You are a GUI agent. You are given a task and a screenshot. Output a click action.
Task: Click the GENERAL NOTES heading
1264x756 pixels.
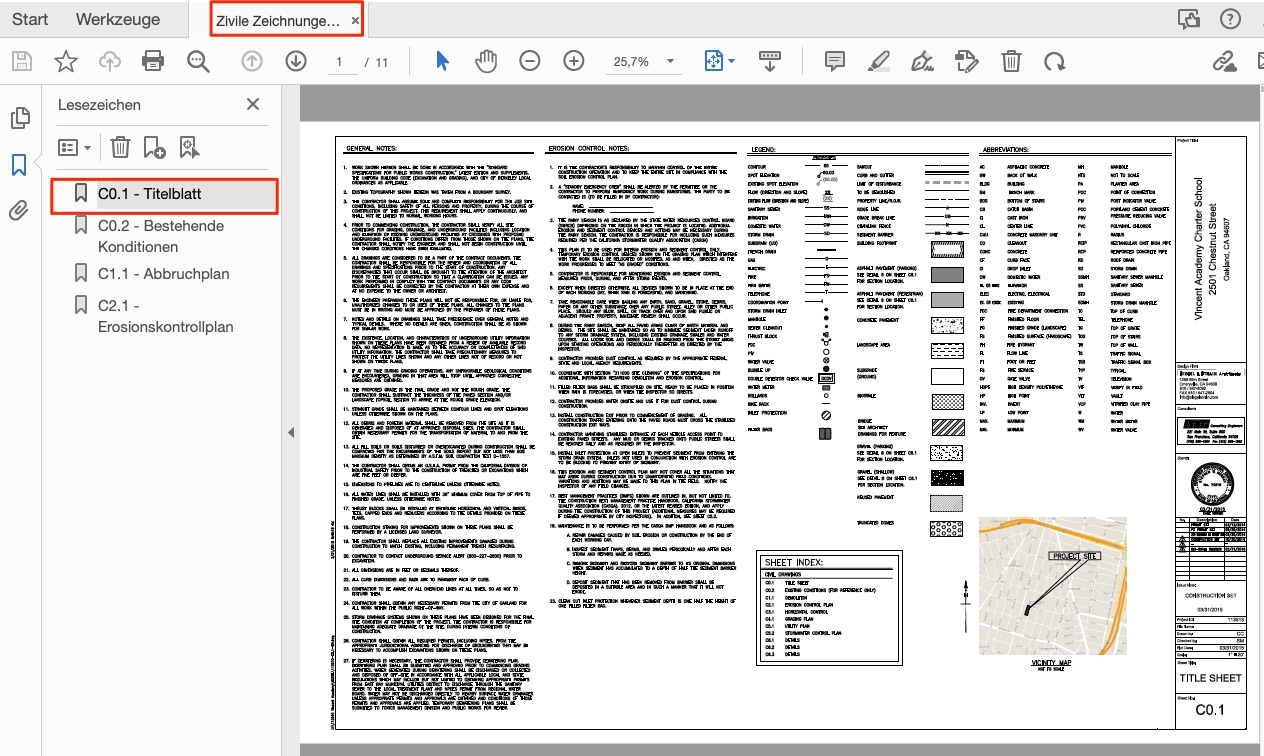pyautogui.click(x=373, y=148)
